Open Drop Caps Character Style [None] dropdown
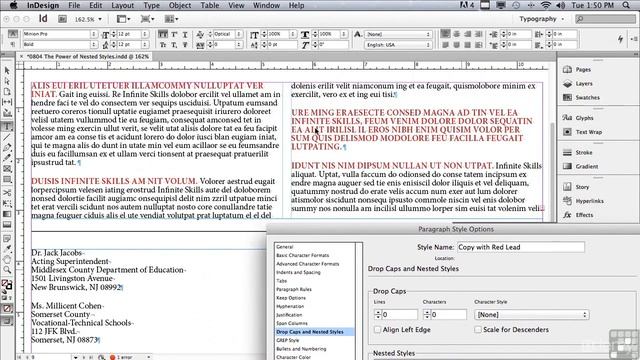The height and width of the screenshot is (360, 640). point(531,315)
